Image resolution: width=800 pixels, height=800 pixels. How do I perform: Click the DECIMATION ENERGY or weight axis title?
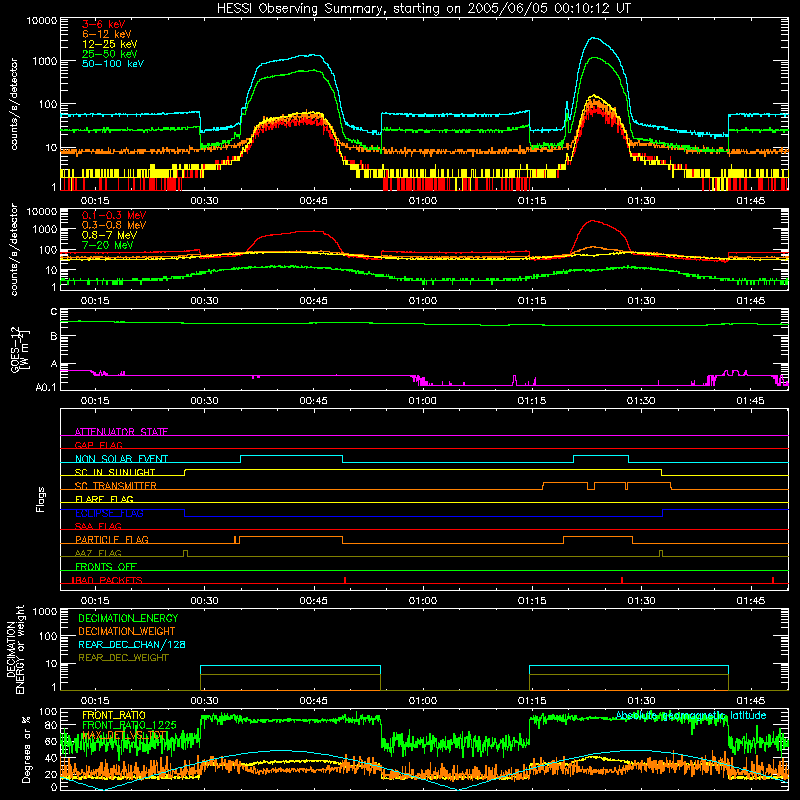pyautogui.click(x=16, y=649)
